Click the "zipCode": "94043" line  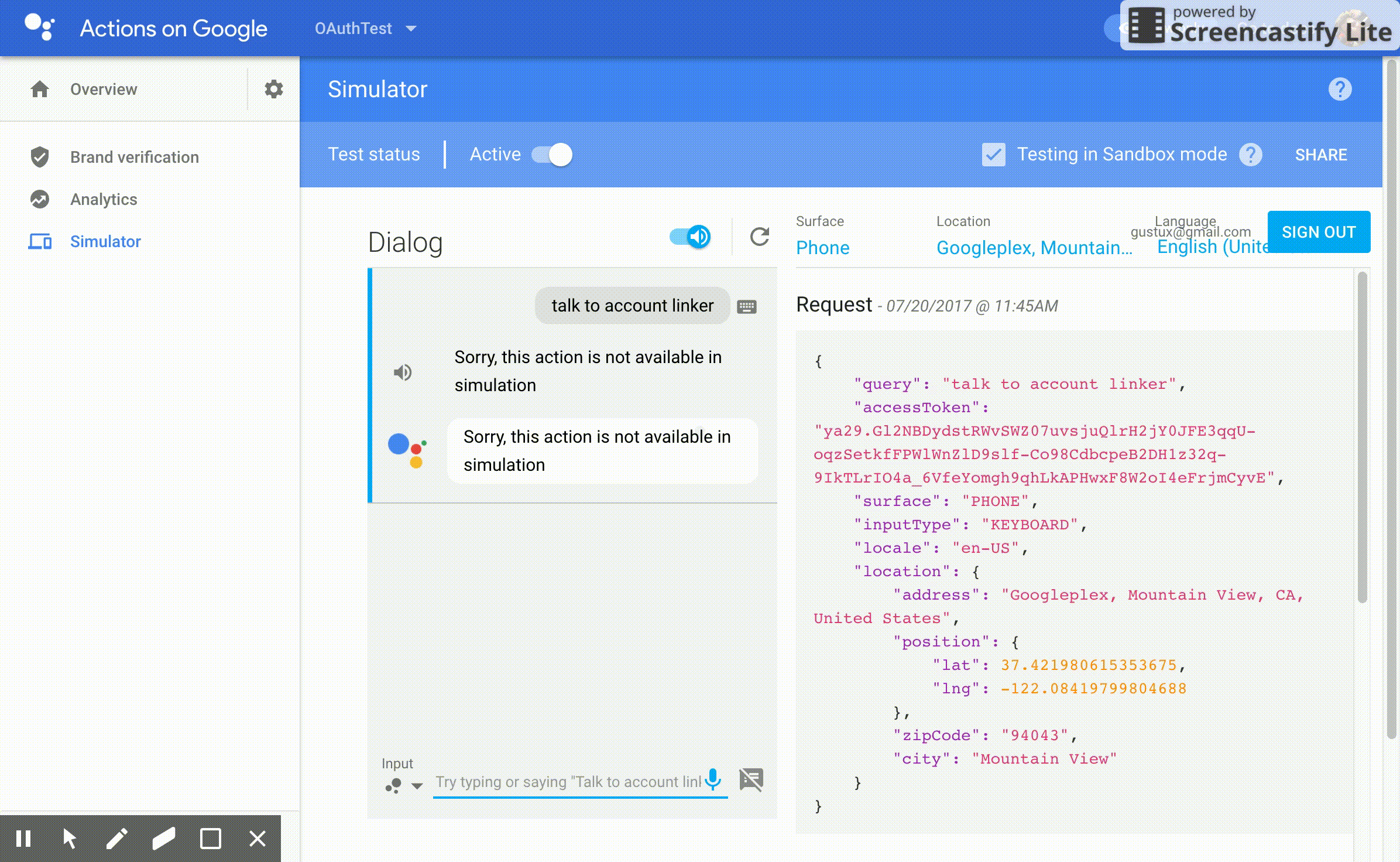pyautogui.click(x=984, y=736)
